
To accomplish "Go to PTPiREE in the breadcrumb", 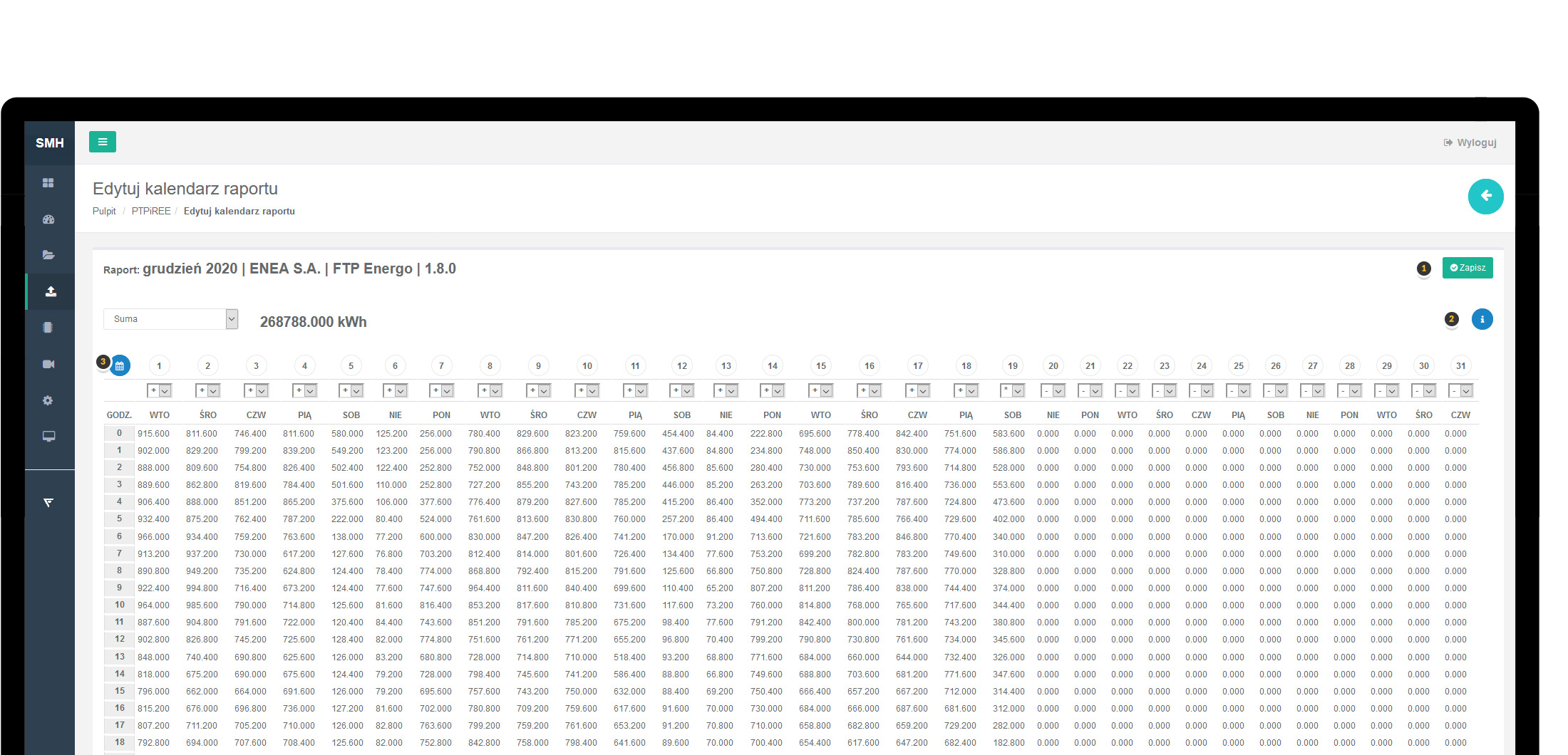I will point(151,212).
